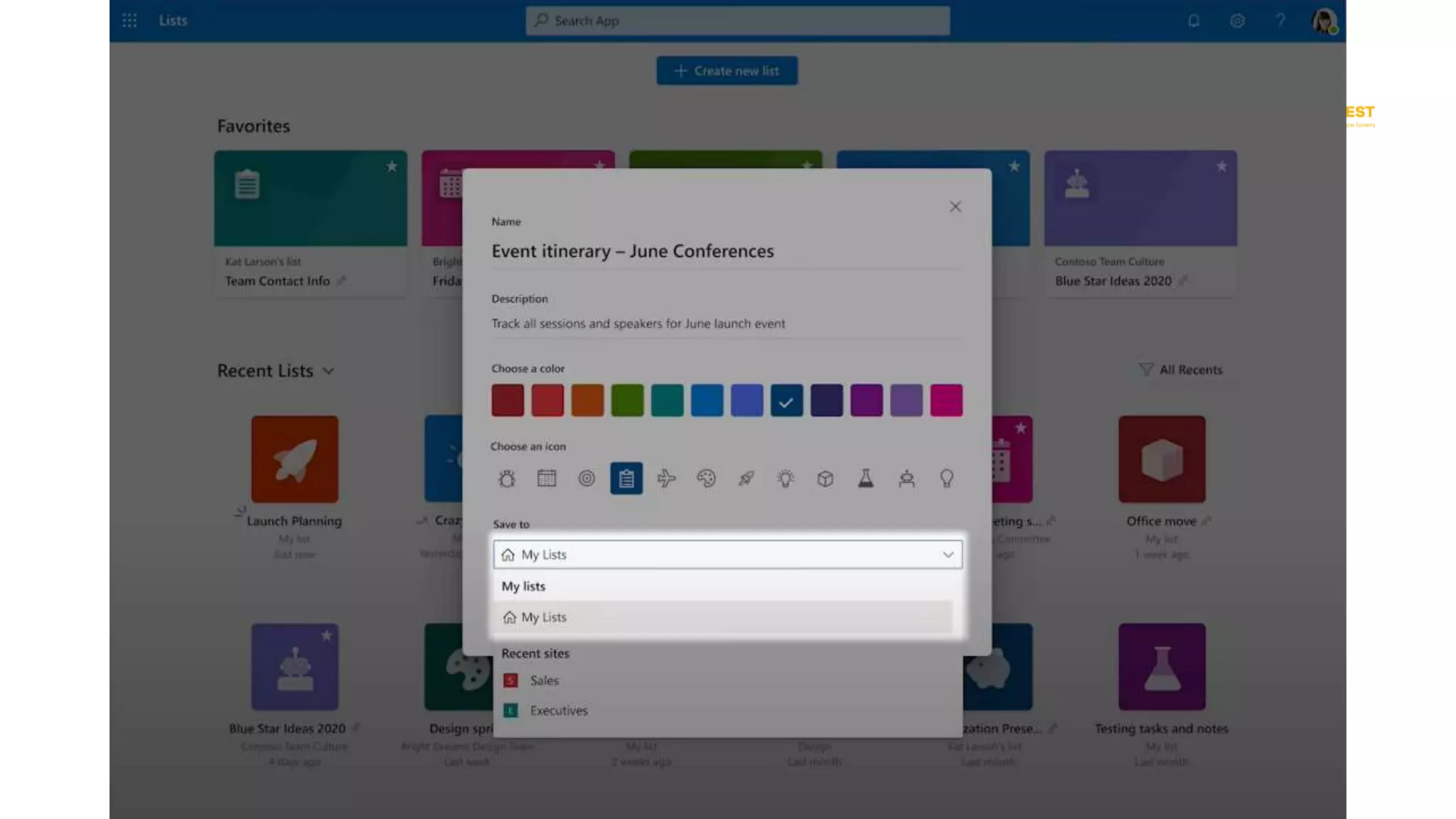Click the list Name text field

(725, 251)
